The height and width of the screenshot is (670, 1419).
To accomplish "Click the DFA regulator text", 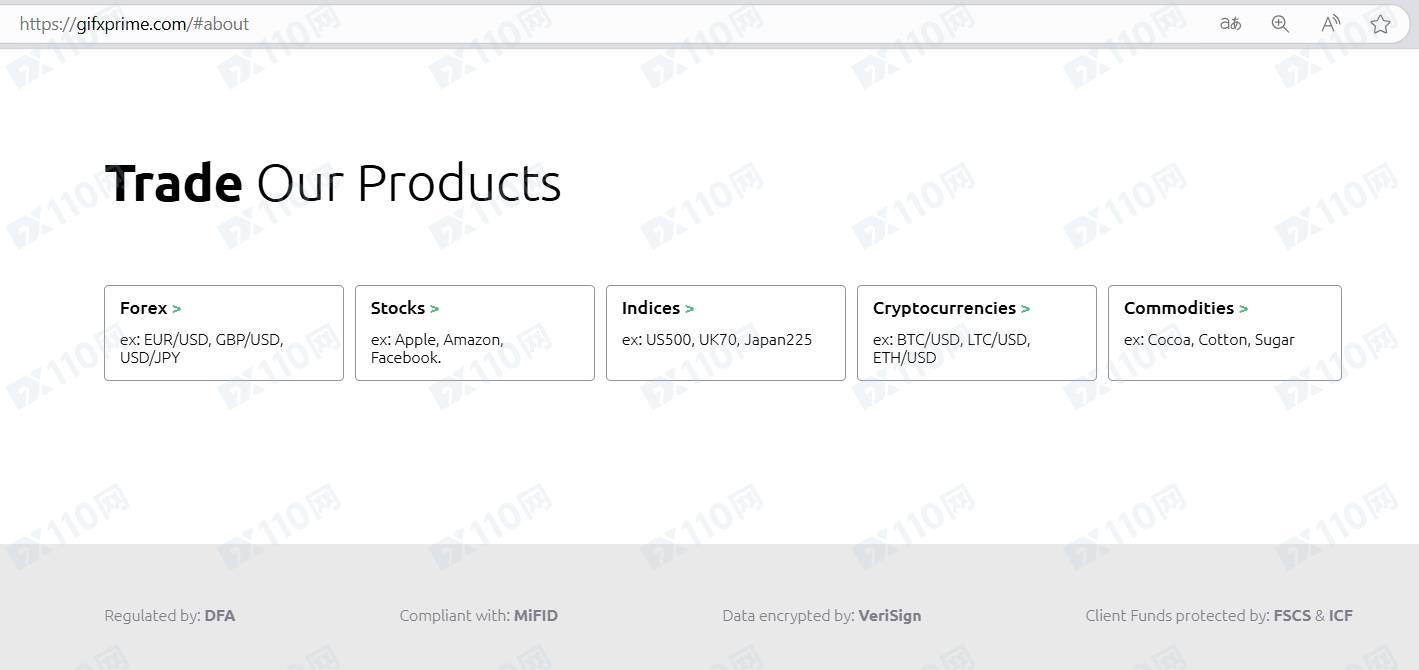I will (220, 616).
